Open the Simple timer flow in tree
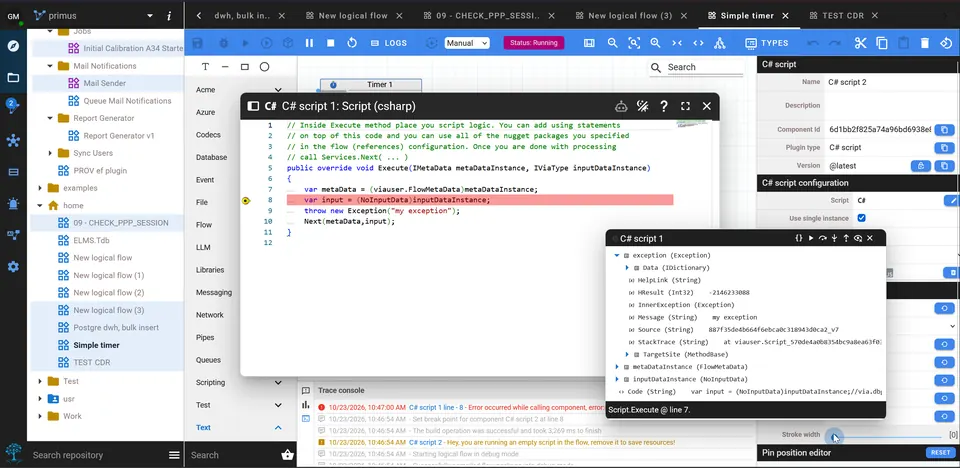This screenshot has width=960, height=468. click(96, 345)
